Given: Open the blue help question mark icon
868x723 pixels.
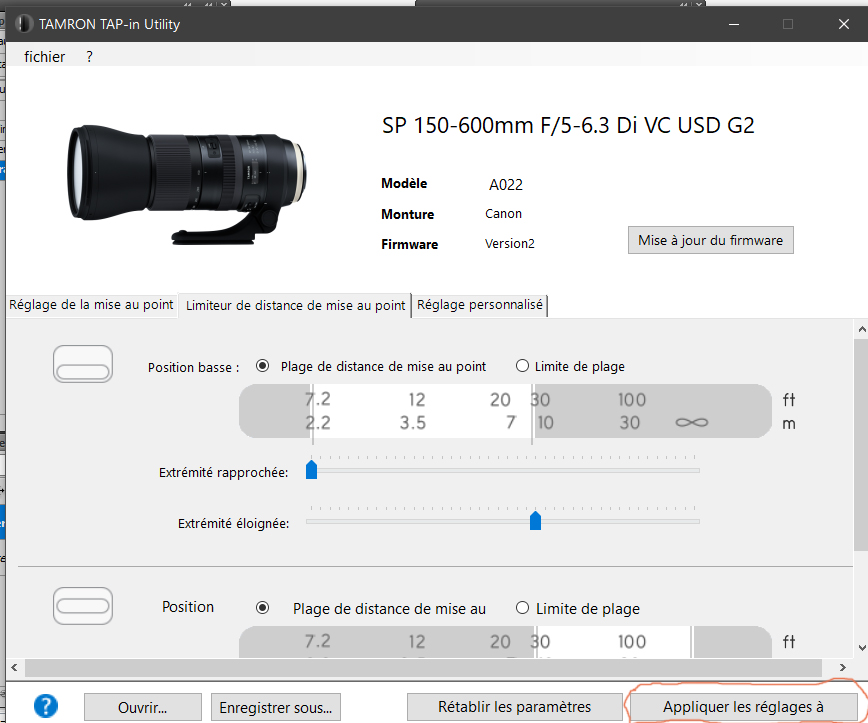Looking at the screenshot, I should pyautogui.click(x=45, y=706).
